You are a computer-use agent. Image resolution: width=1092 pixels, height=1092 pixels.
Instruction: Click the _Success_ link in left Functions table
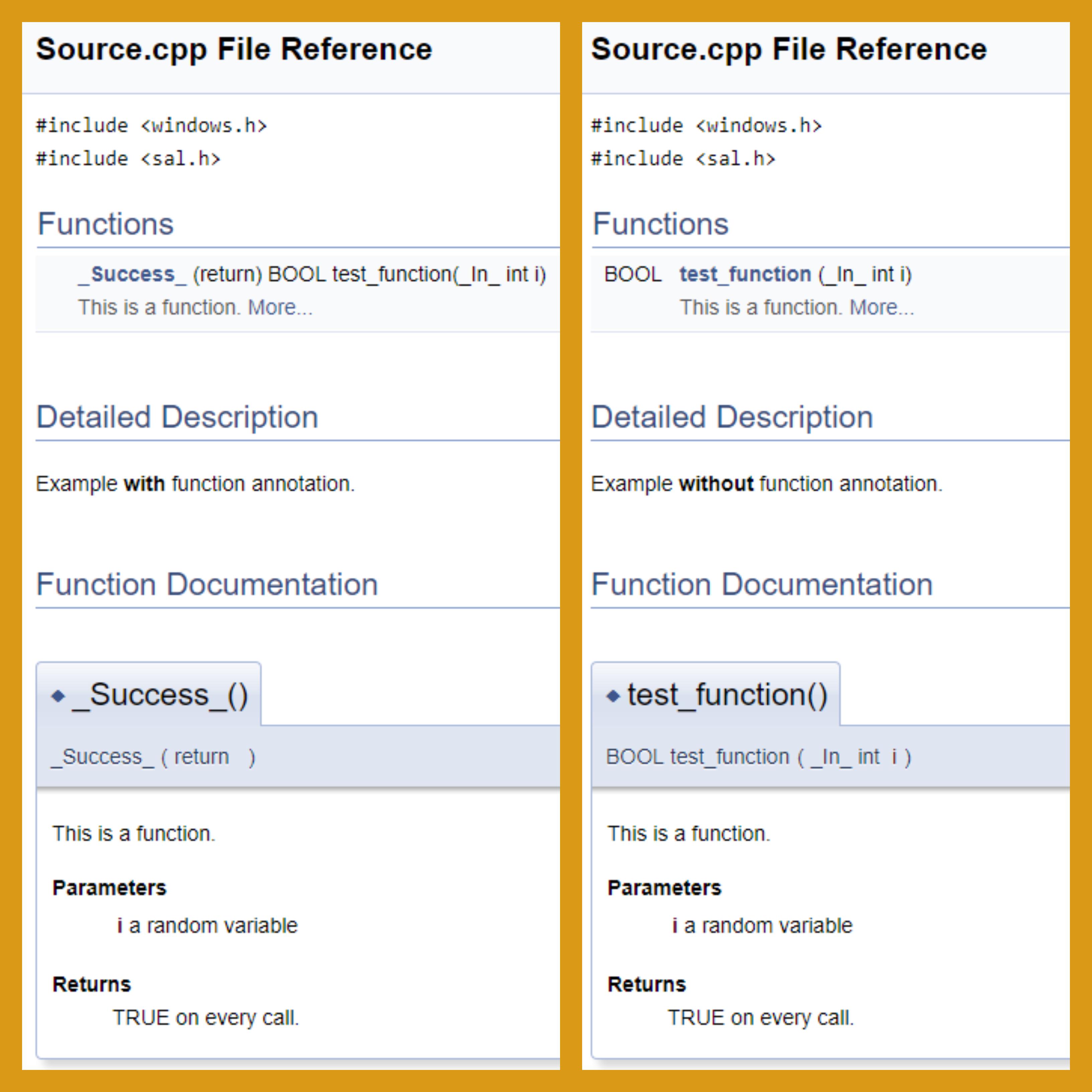click(x=132, y=274)
